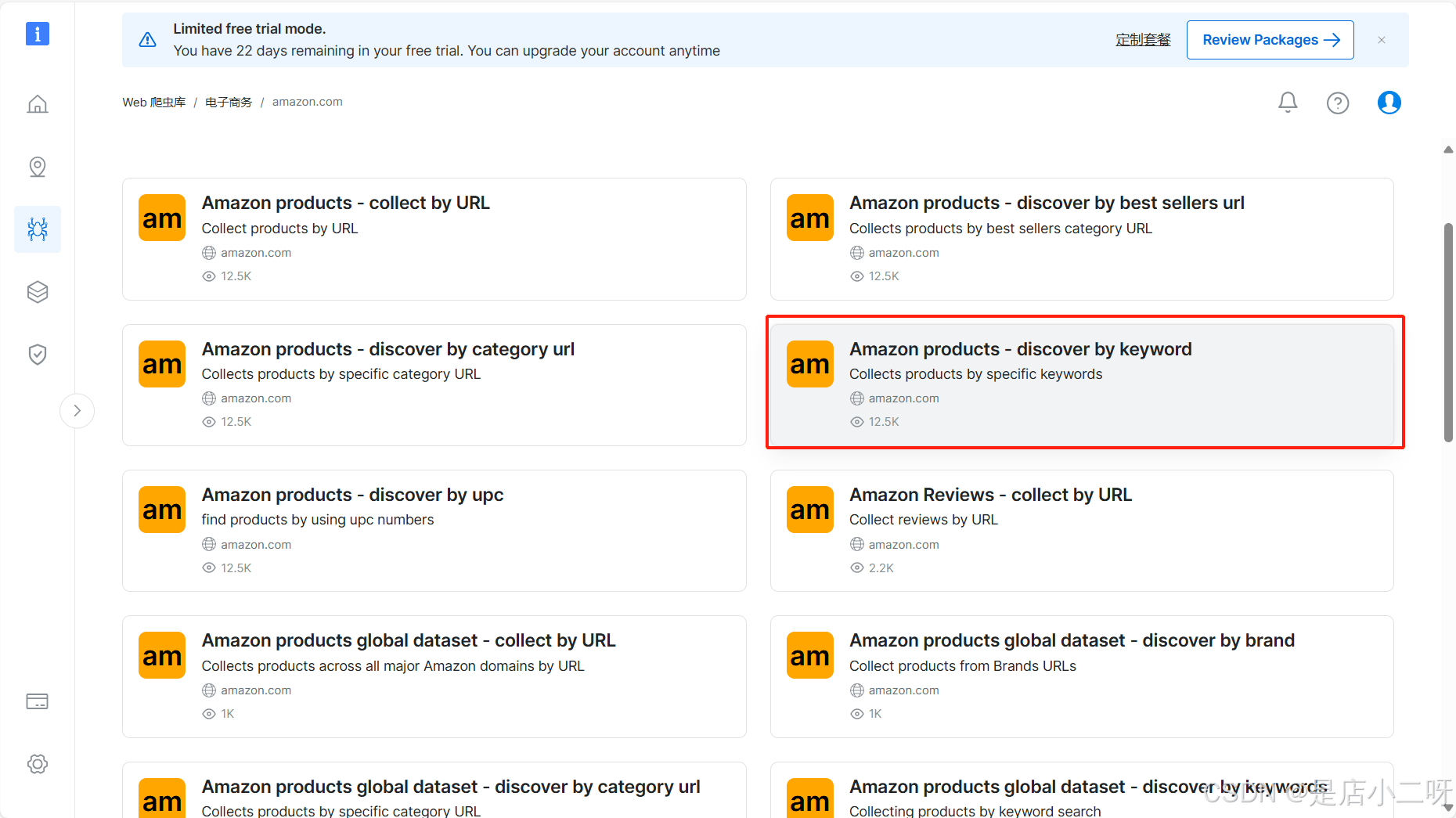Click the page vertical scrollbar thumb
This screenshot has width=1456, height=818.
pyautogui.click(x=1448, y=333)
